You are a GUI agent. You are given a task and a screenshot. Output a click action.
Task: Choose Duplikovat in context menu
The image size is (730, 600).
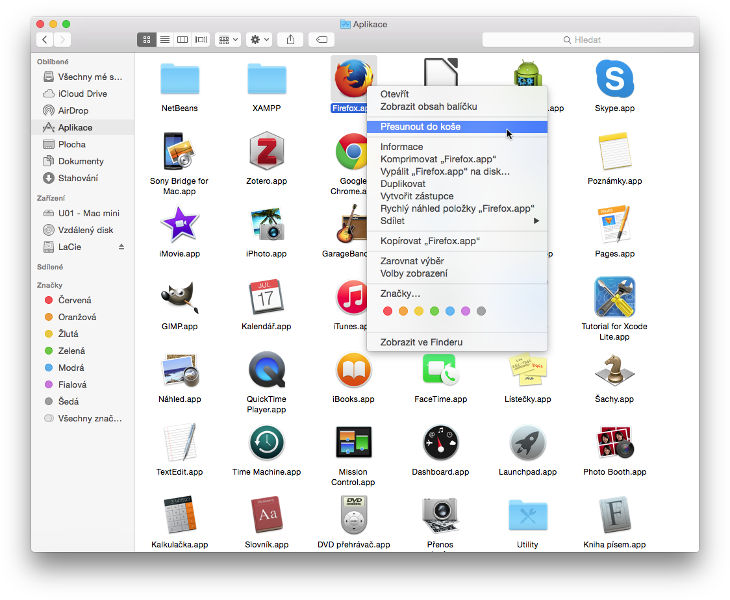pos(403,184)
